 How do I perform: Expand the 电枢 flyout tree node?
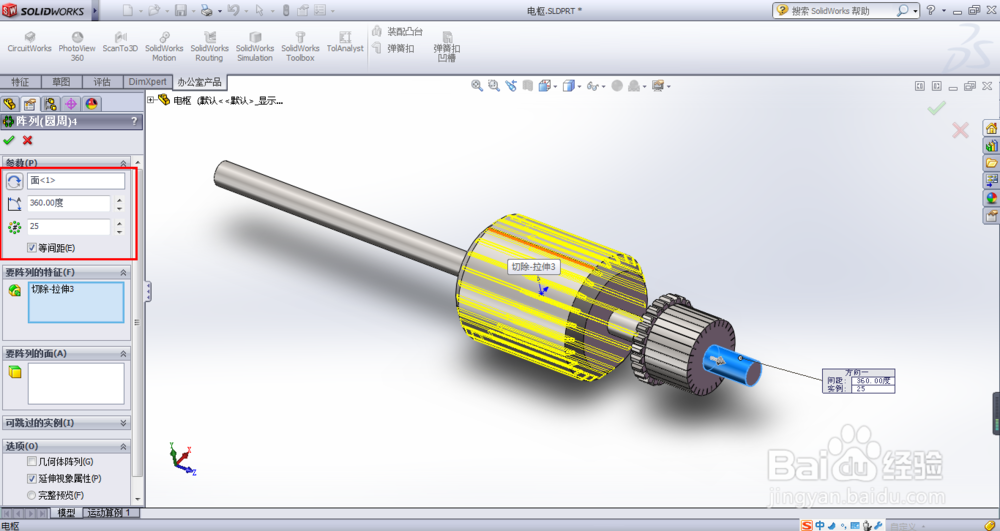pyautogui.click(x=151, y=99)
